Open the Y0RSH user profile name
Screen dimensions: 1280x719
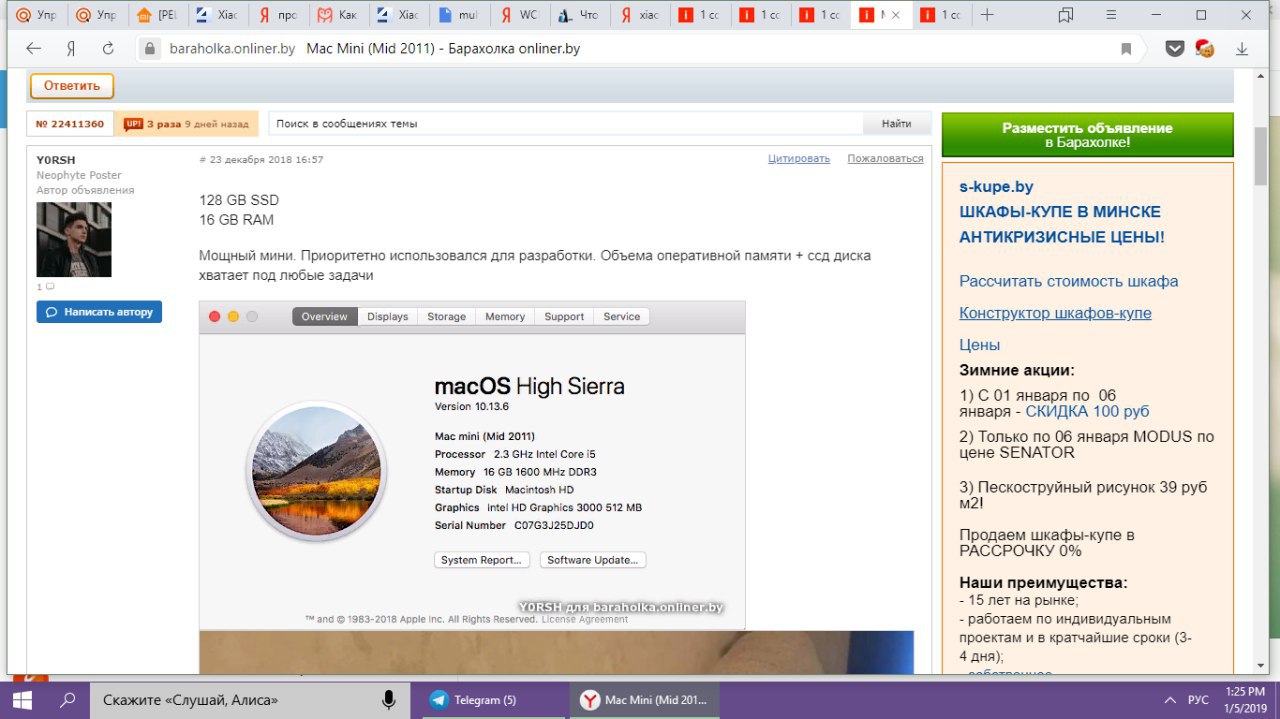56,160
